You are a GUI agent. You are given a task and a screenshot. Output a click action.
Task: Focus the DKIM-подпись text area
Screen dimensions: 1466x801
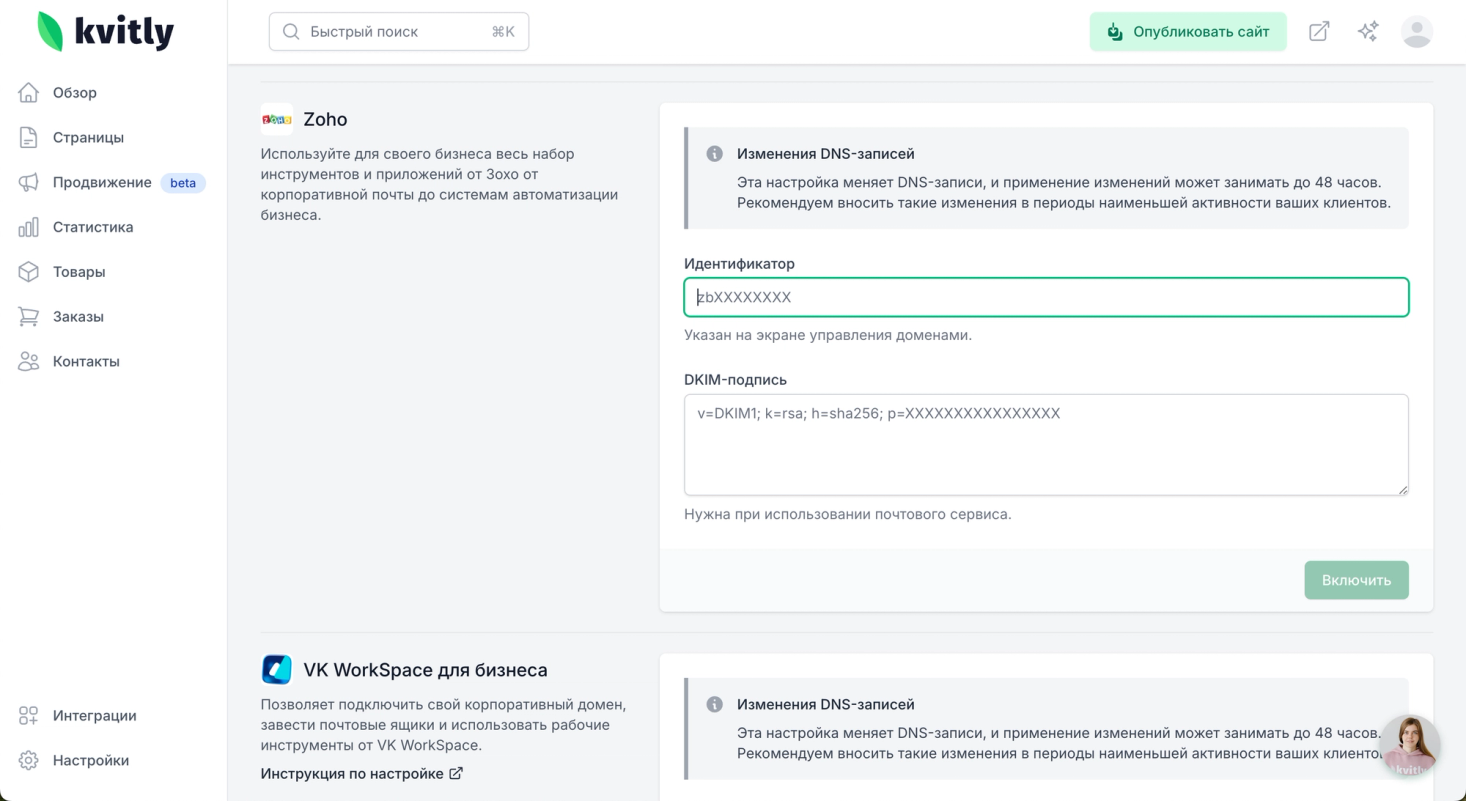click(x=1046, y=445)
